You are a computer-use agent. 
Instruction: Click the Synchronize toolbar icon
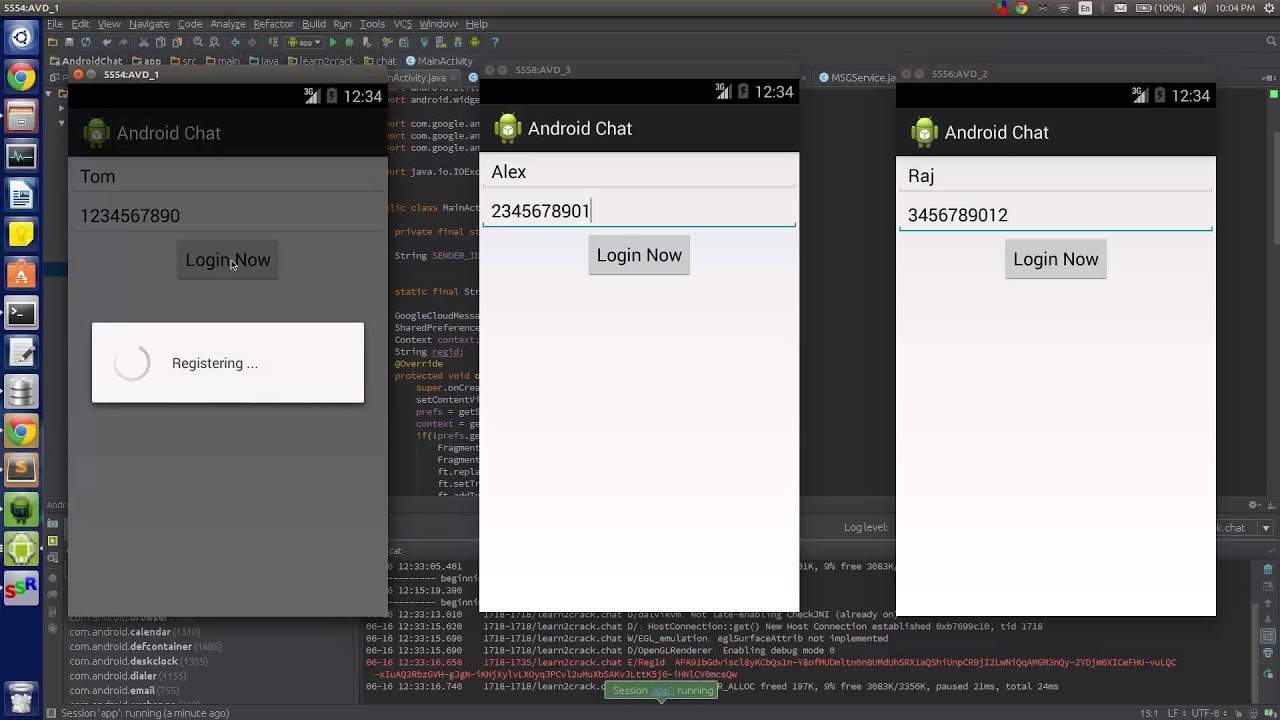pyautogui.click(x=86, y=42)
